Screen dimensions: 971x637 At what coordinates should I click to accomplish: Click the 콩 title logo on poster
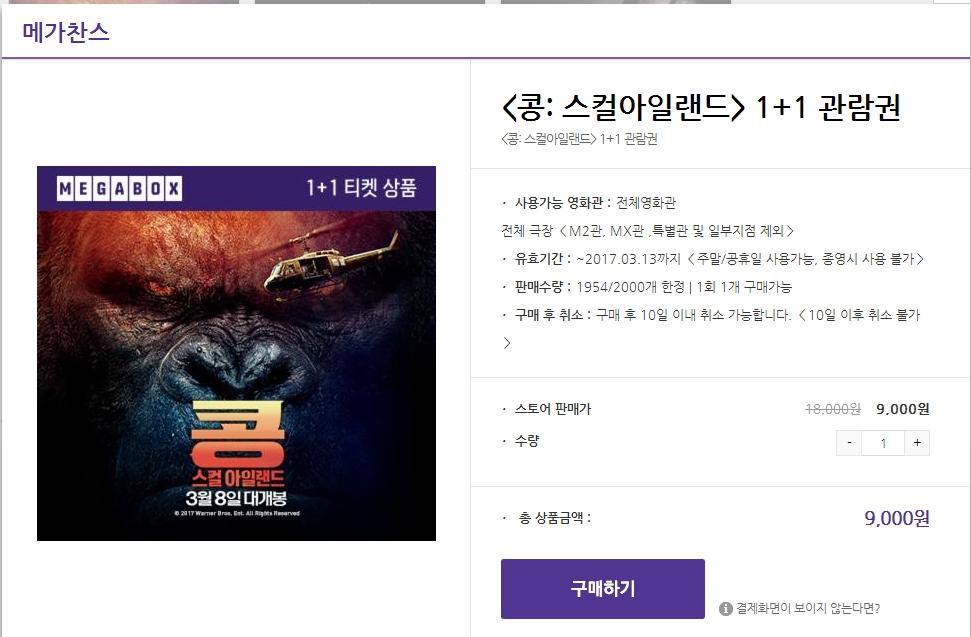click(238, 435)
